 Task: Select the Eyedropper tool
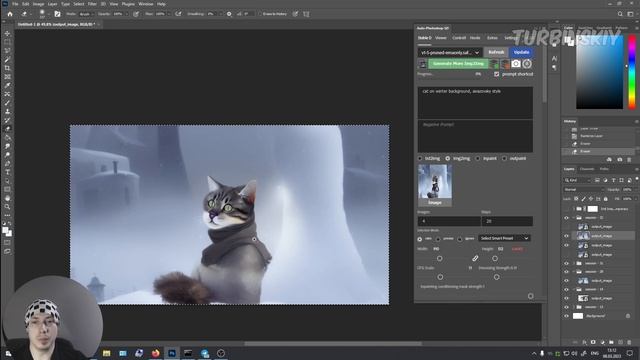click(7, 85)
